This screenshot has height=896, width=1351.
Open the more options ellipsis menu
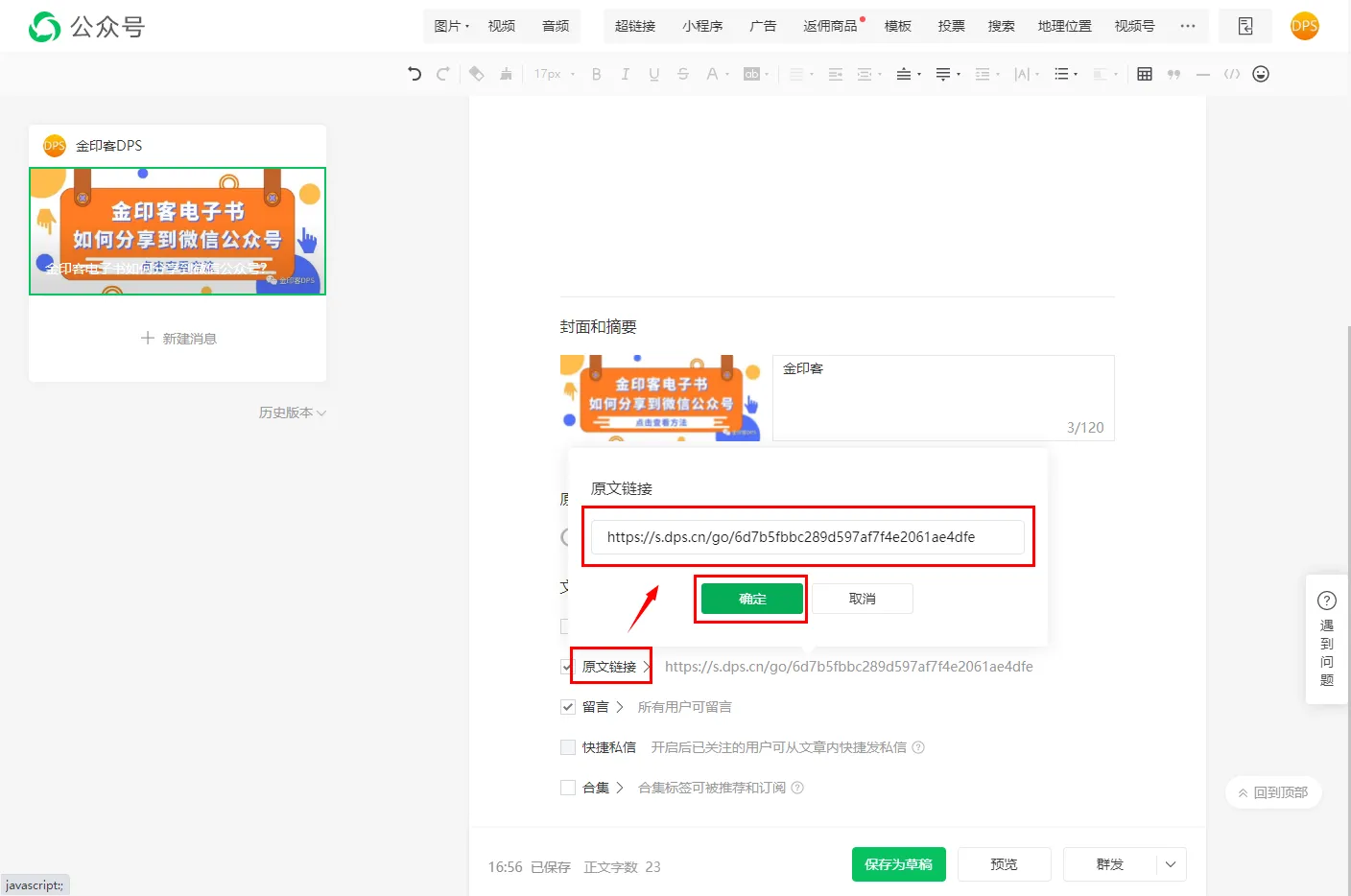(x=1188, y=26)
